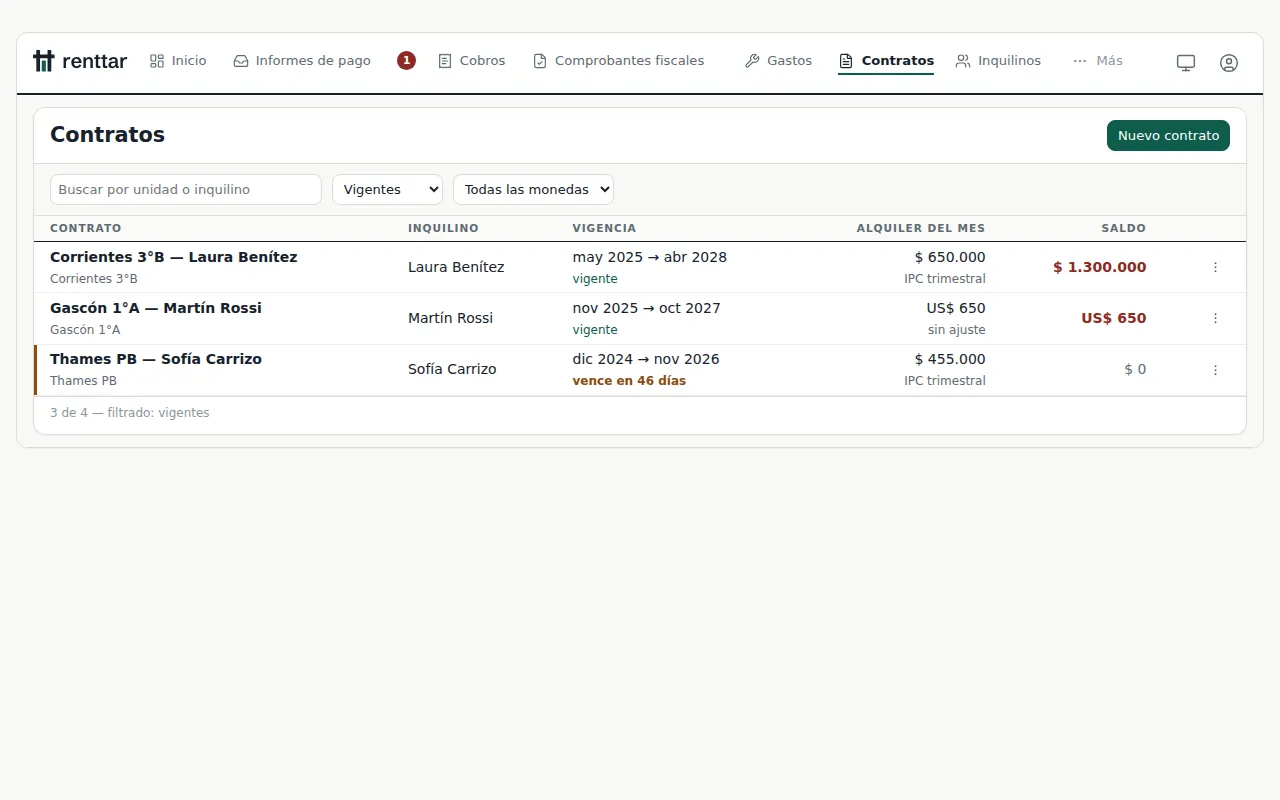Go to Gastos section
This screenshot has height=800, width=1280.
coord(778,61)
